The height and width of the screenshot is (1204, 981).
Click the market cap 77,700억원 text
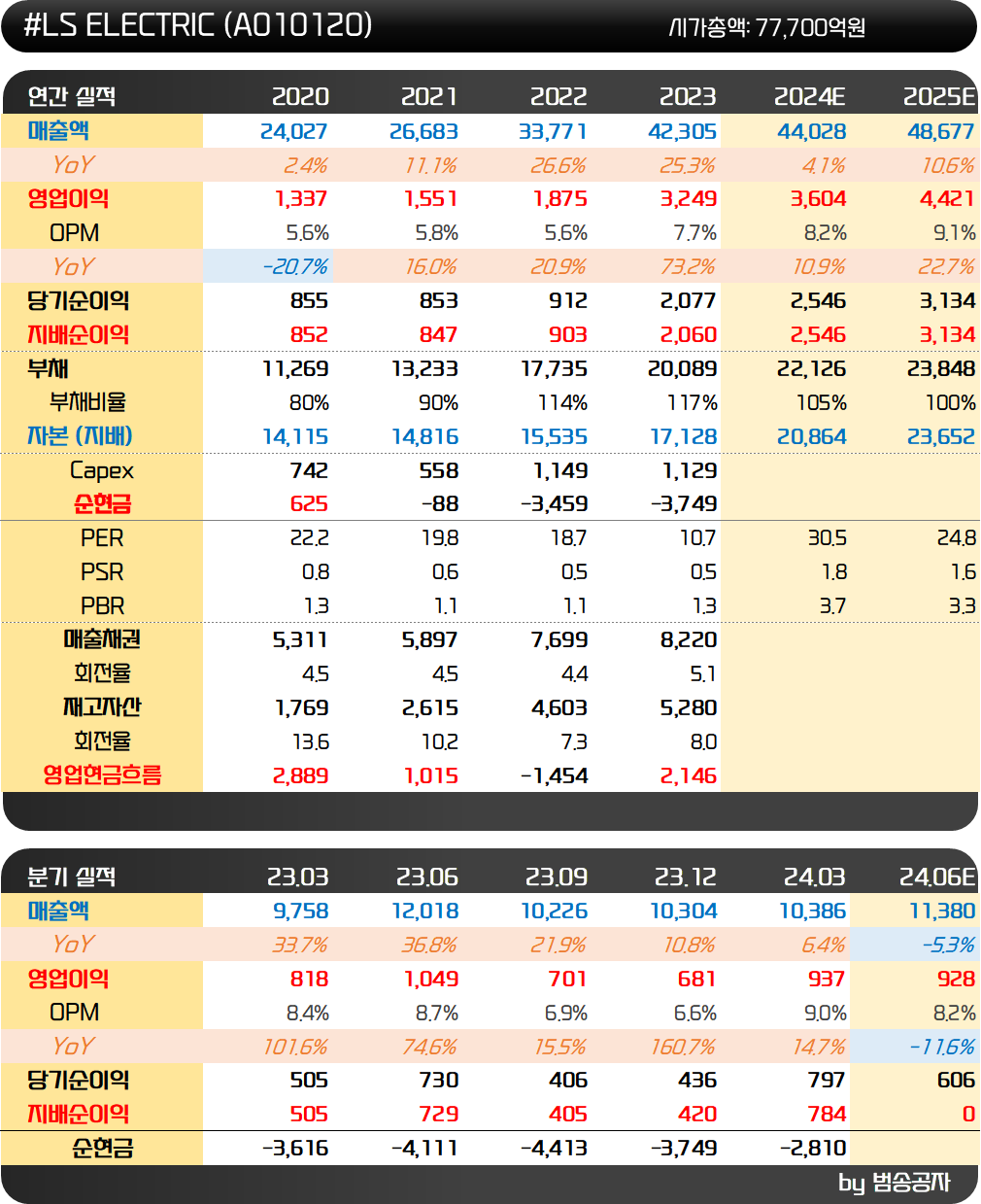(x=766, y=27)
